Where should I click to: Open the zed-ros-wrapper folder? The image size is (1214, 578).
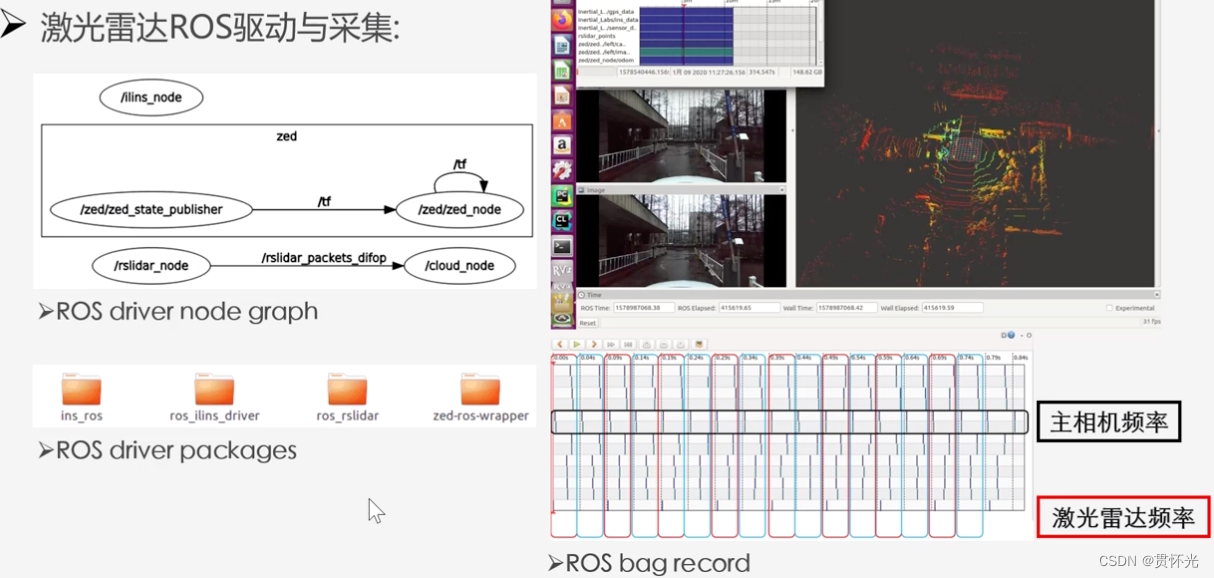tap(480, 397)
